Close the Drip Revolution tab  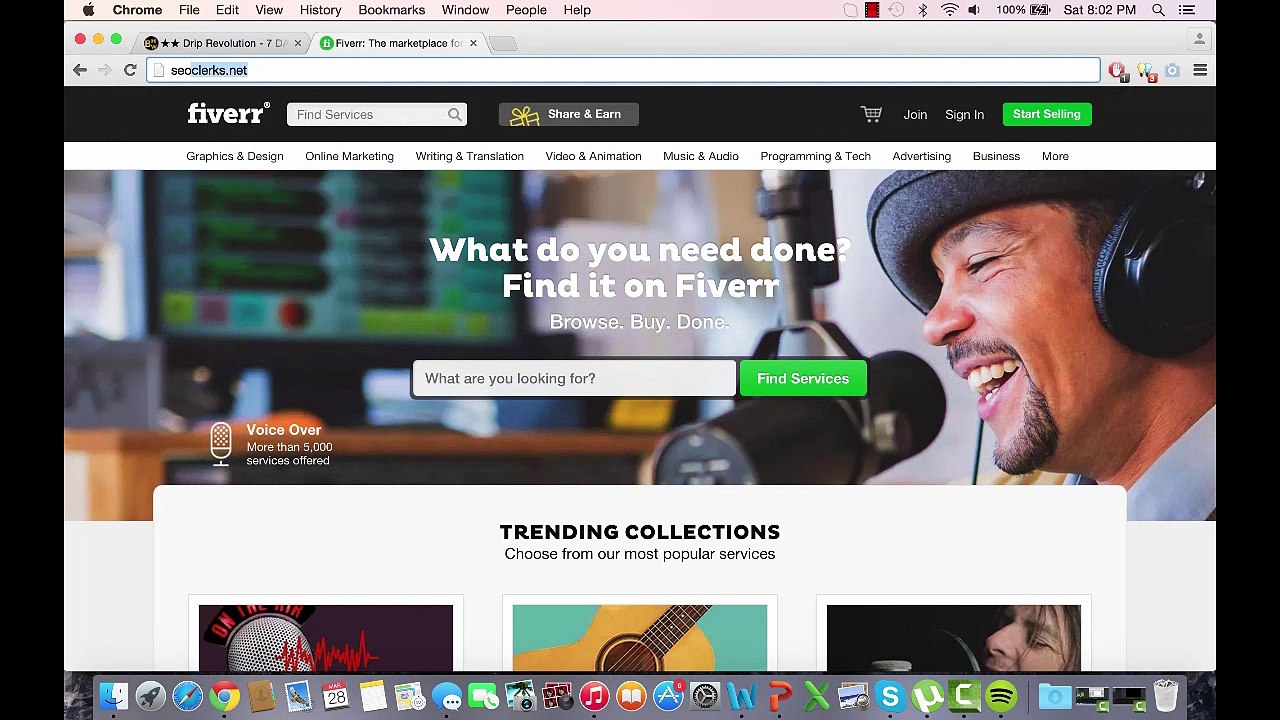297,43
